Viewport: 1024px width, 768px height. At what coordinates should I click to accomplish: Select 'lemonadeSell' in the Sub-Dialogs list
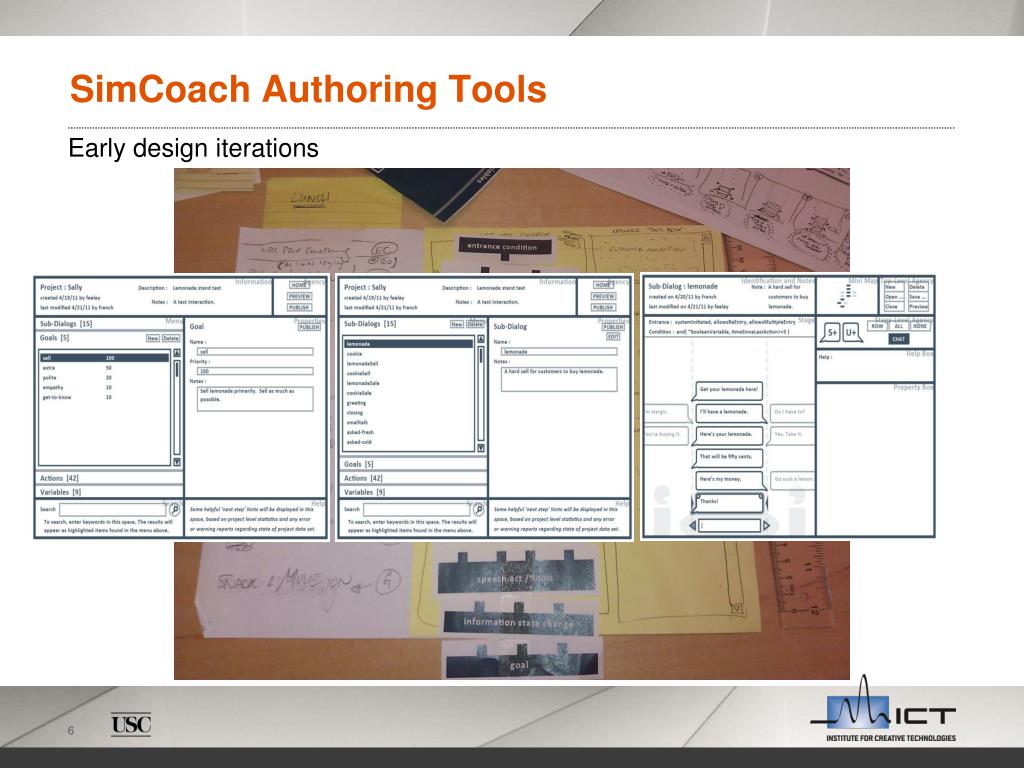pyautogui.click(x=408, y=363)
